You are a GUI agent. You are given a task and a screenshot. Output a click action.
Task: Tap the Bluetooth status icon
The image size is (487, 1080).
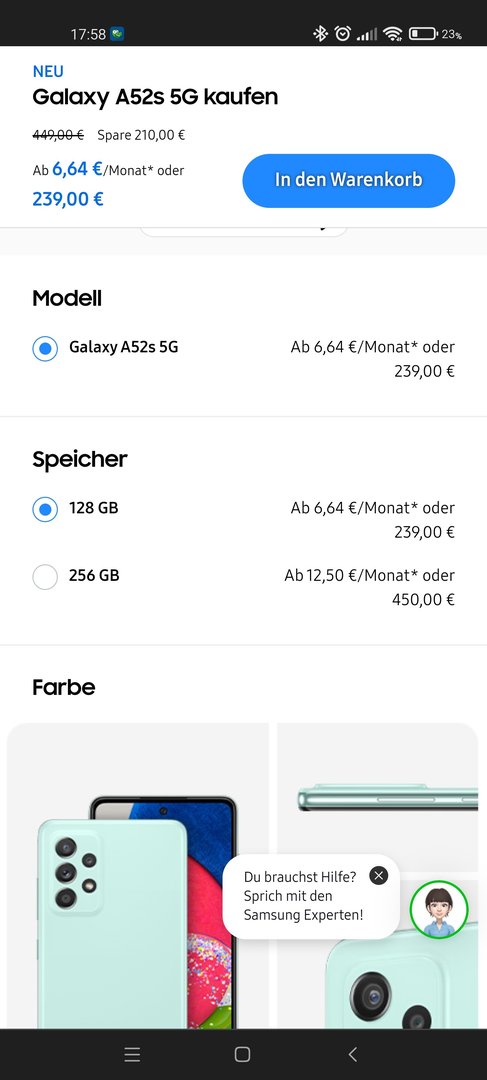(320, 33)
